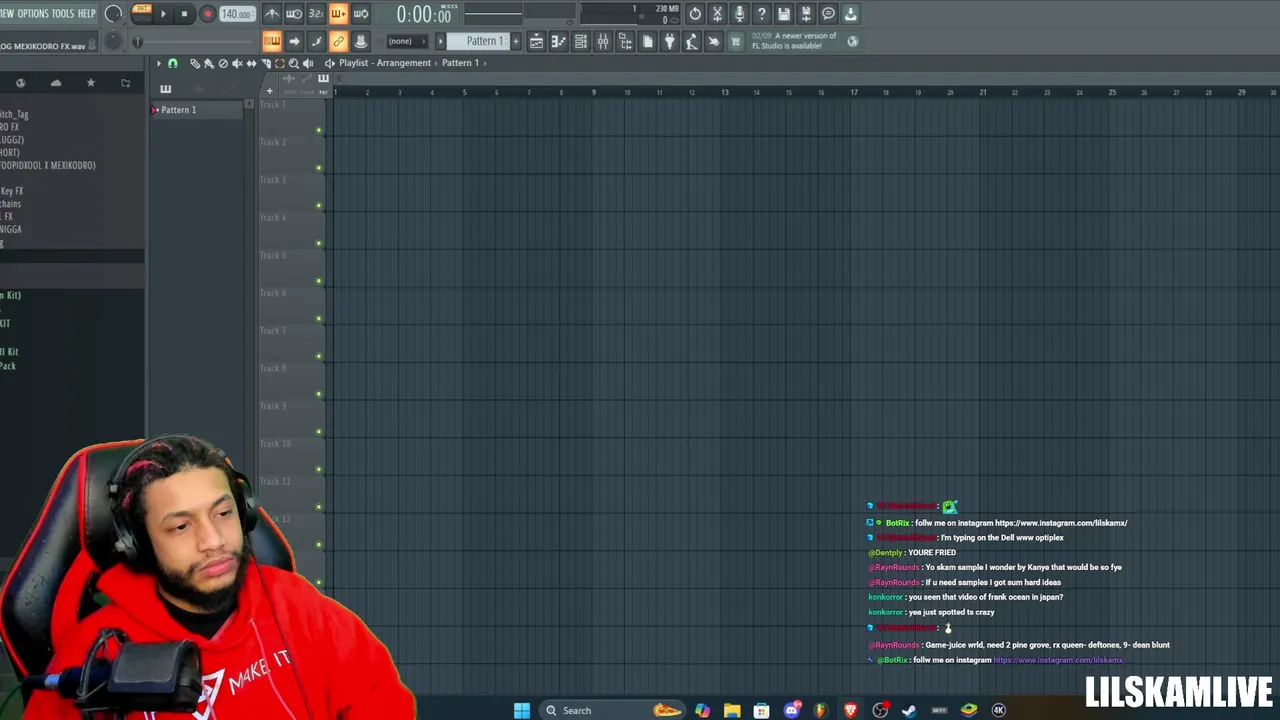Click the question mark help icon

761,14
